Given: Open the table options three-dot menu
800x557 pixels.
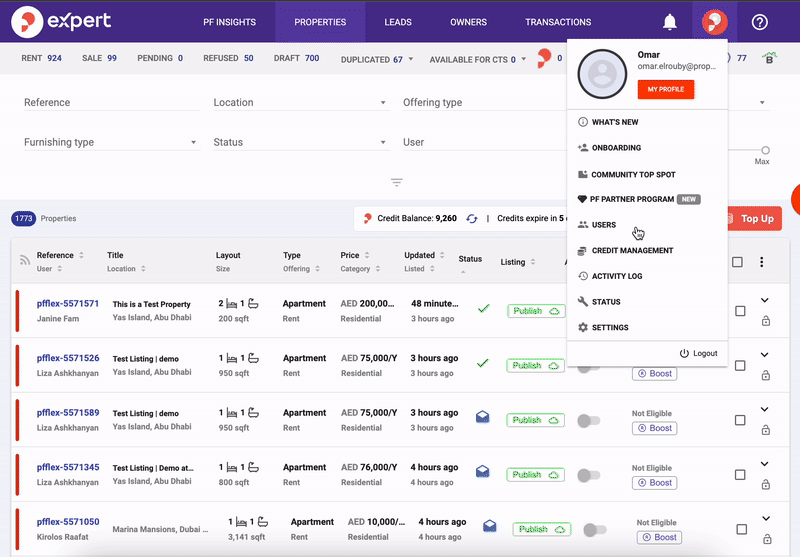Looking at the screenshot, I should (x=761, y=262).
